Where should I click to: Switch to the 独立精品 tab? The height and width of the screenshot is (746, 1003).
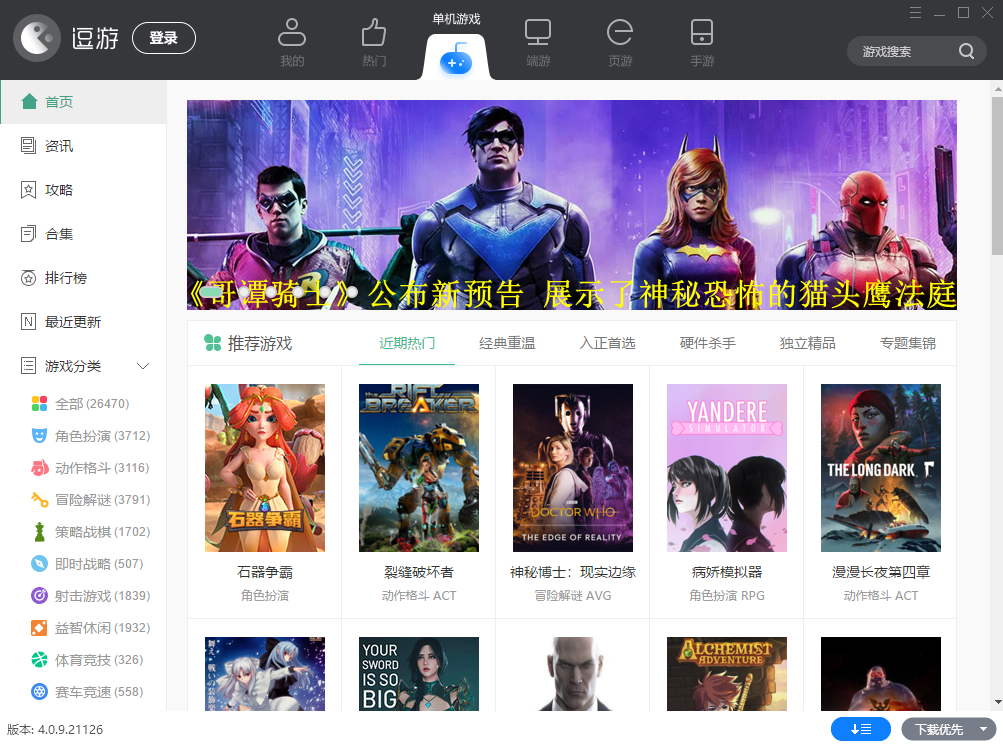[807, 343]
